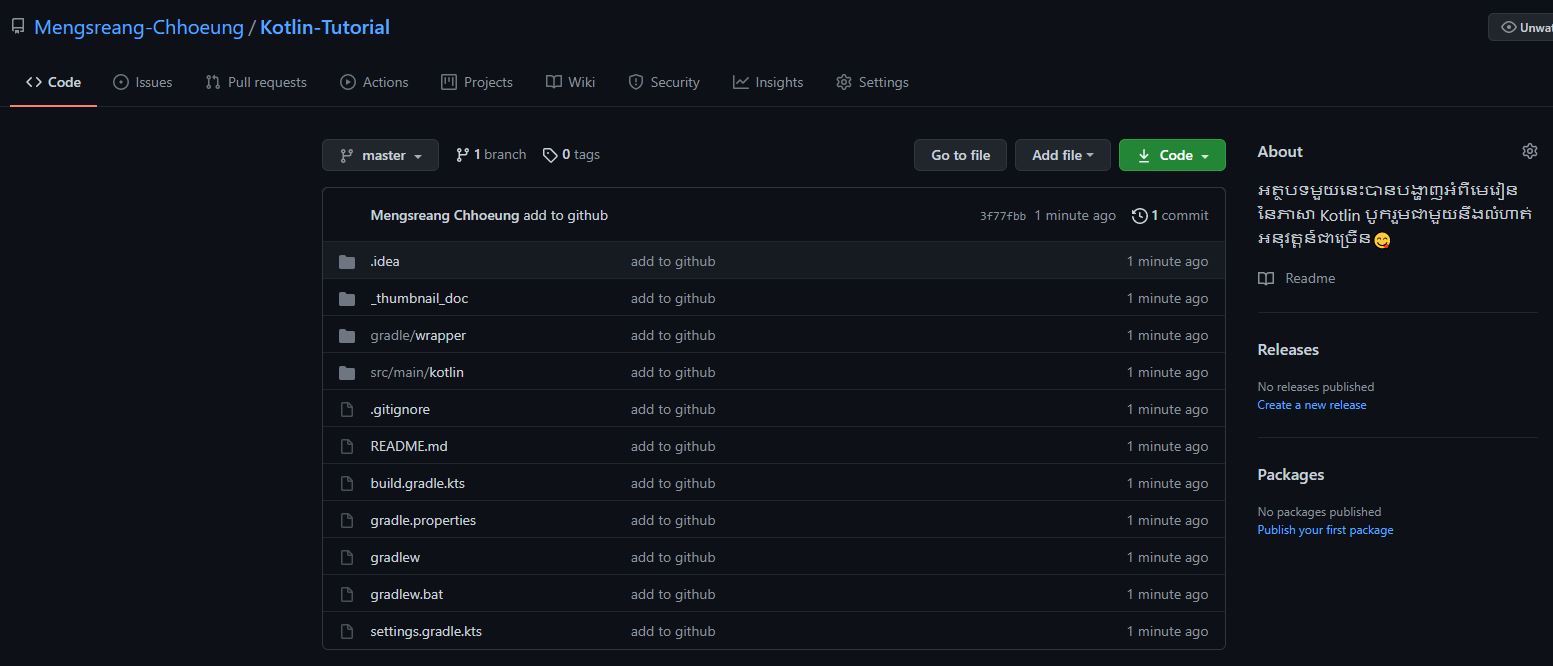Open the Kotlin-Tutorial repository link

325,27
